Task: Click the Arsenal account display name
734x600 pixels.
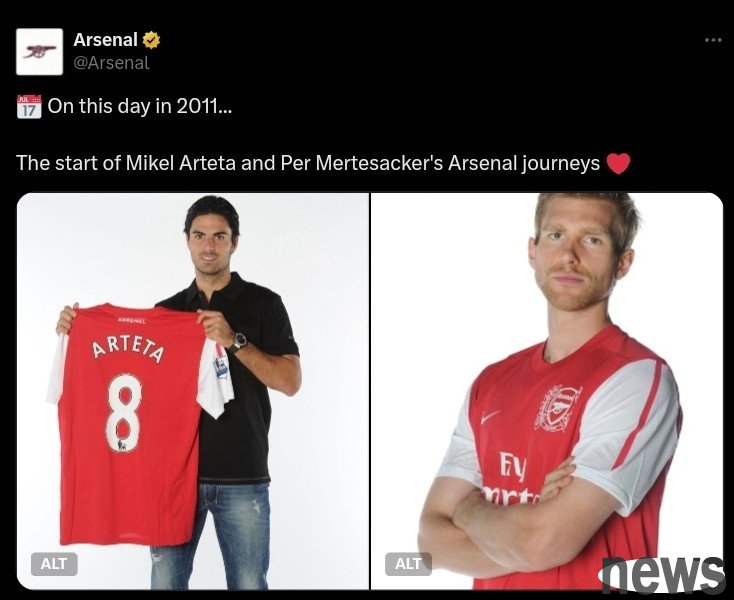Action: click(x=105, y=40)
